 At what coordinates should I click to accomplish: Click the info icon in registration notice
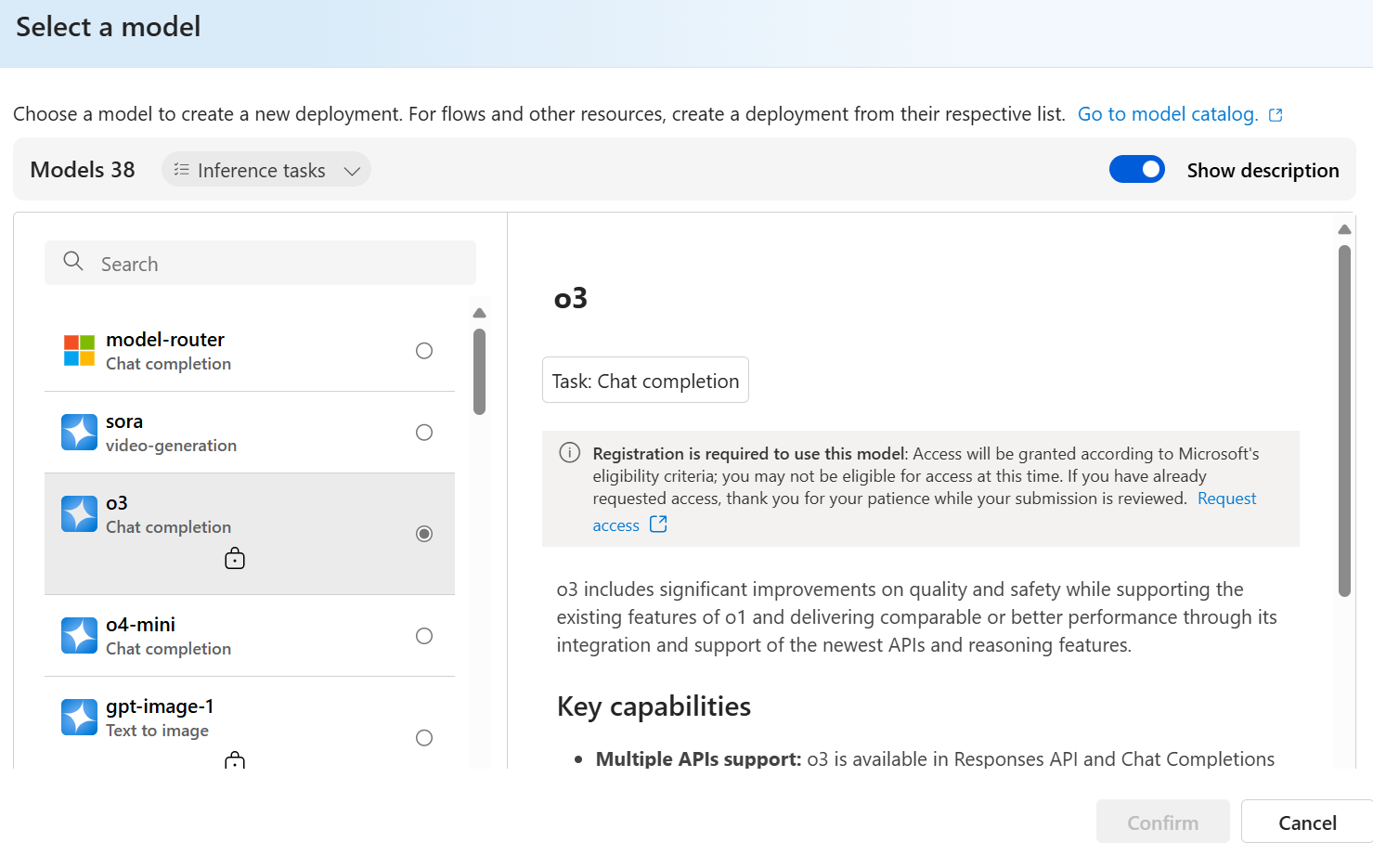(569, 453)
